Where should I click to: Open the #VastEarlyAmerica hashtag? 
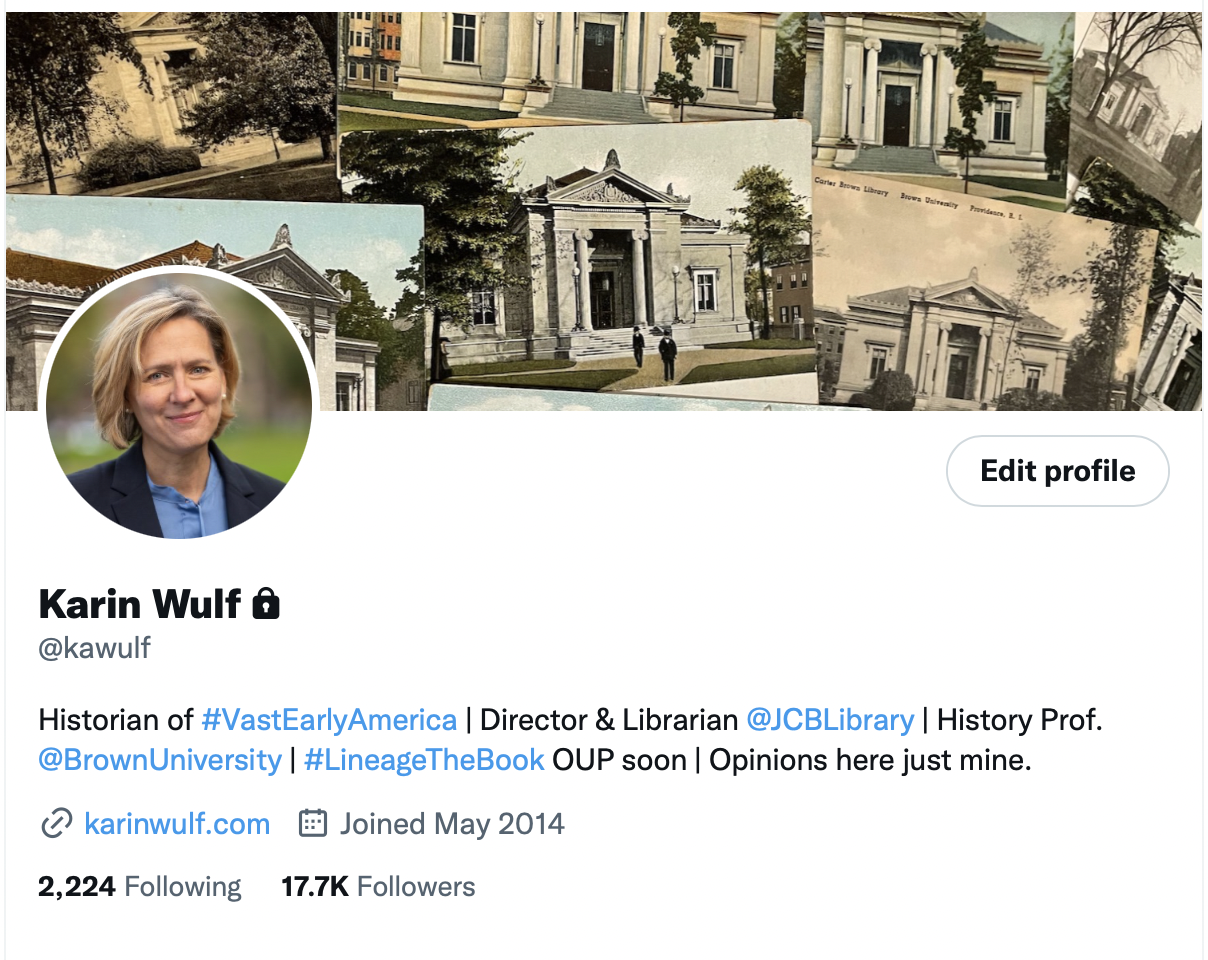coord(329,720)
